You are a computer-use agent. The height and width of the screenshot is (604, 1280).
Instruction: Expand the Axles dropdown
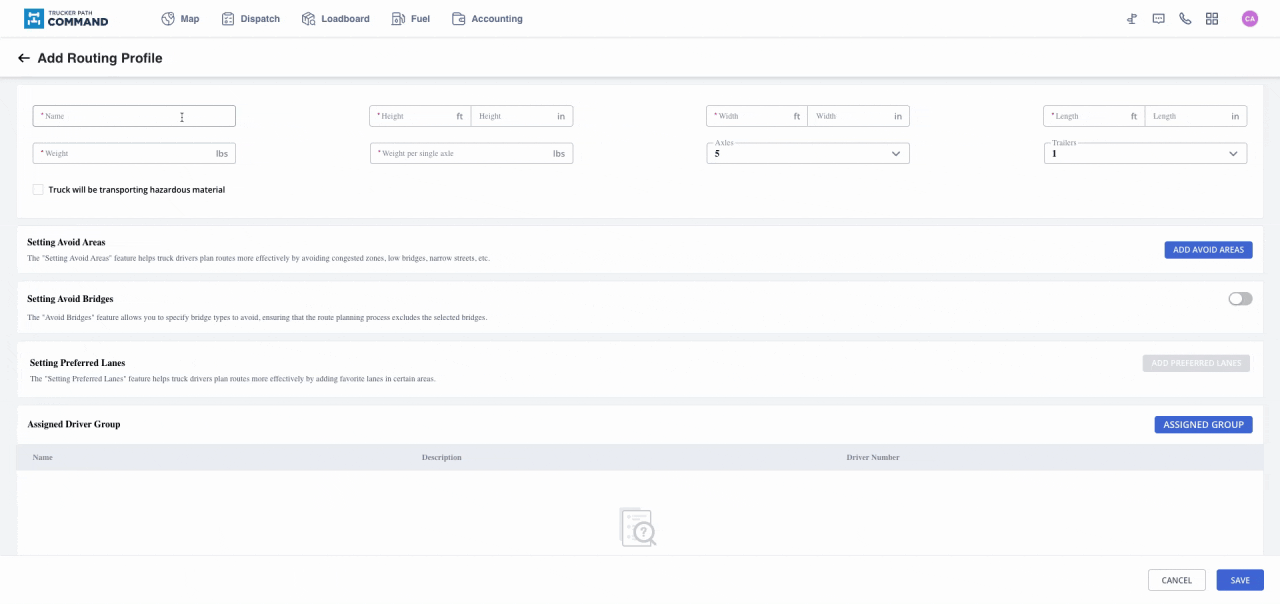tap(807, 154)
